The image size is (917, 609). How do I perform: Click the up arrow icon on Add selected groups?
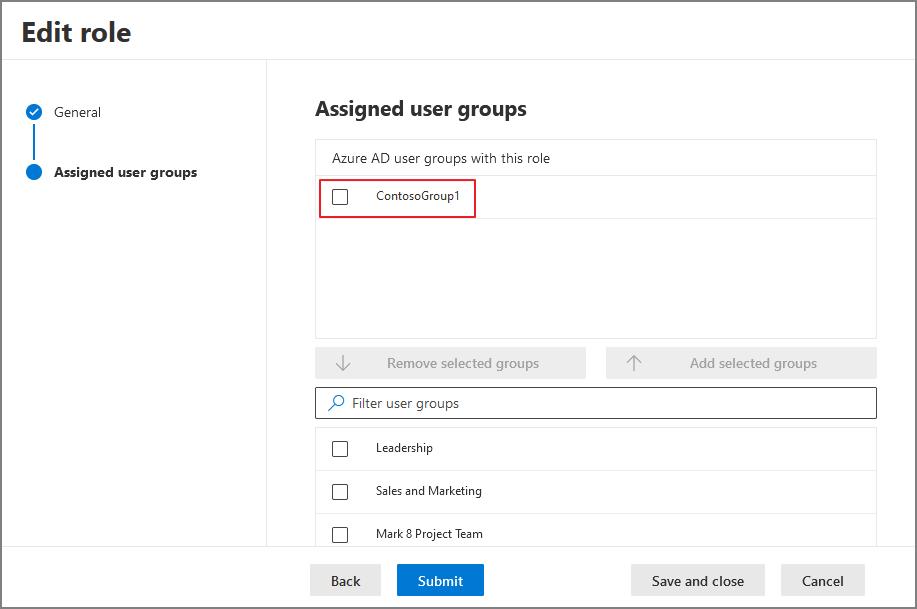click(634, 363)
